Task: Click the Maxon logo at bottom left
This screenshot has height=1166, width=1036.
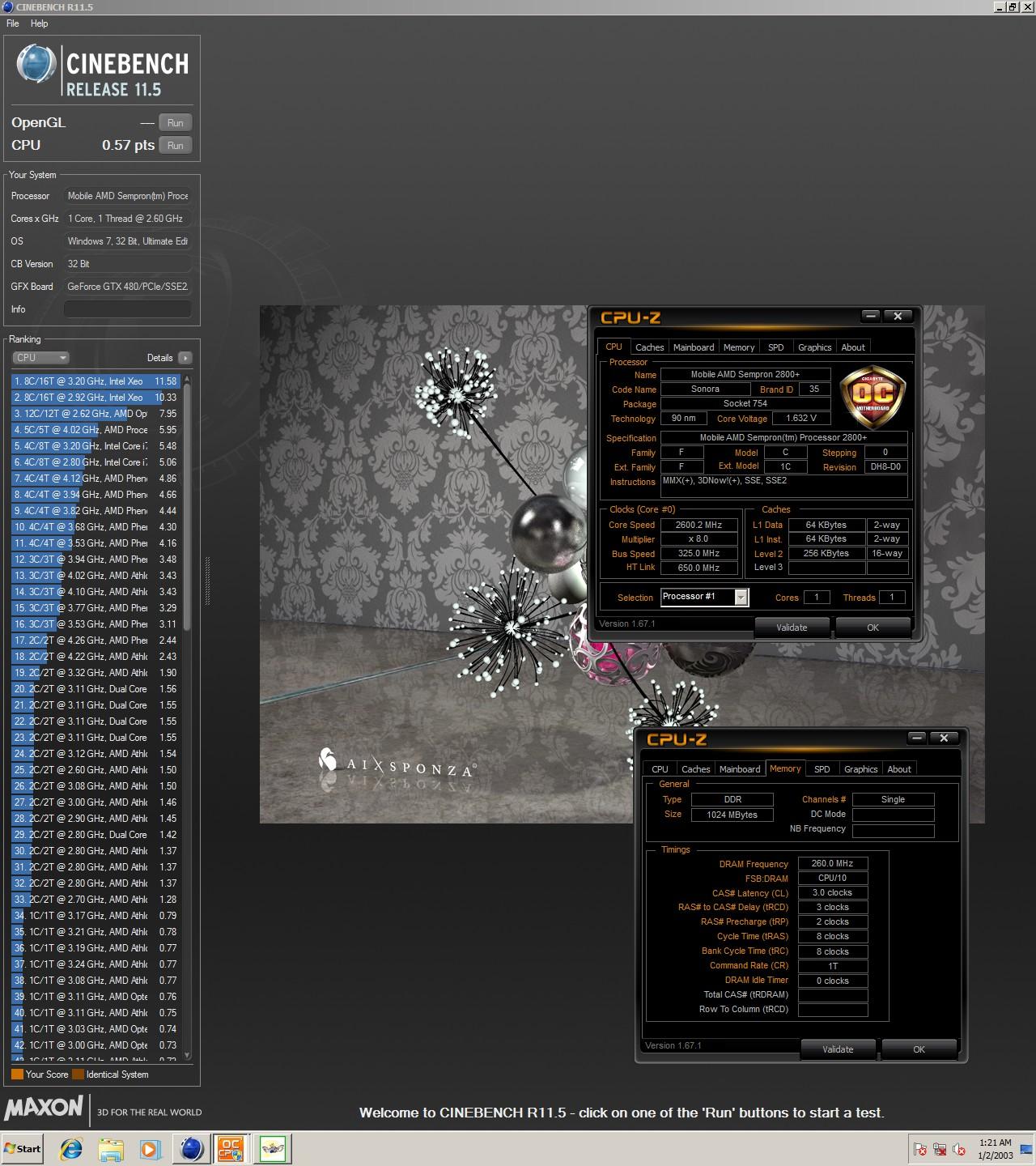Action: click(x=44, y=1107)
